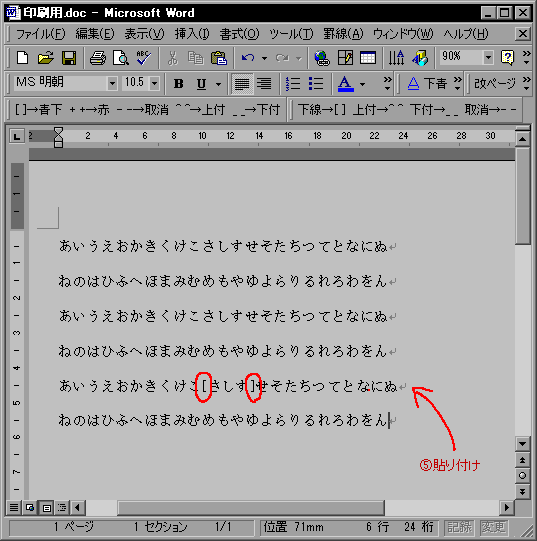
Task: Copy selection to clipboard
Action: point(196,58)
